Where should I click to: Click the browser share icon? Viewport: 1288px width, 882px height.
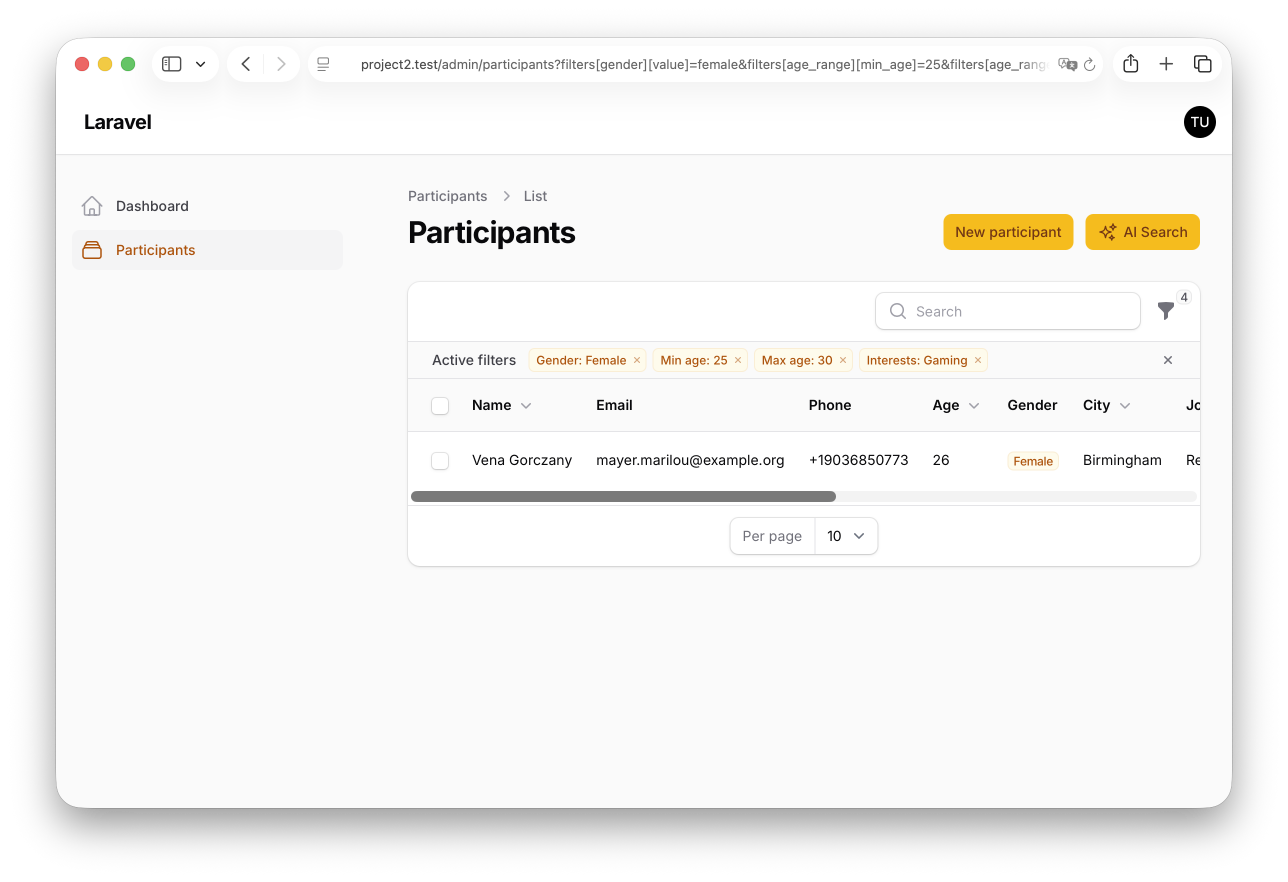[1130, 64]
